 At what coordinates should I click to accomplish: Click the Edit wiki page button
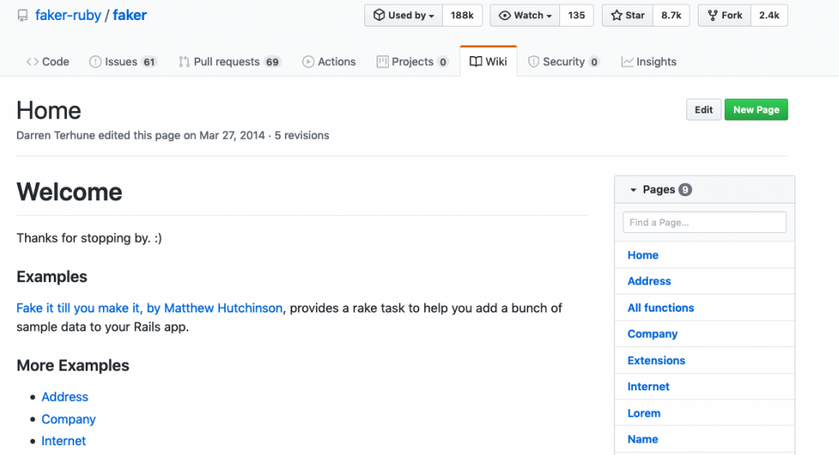coord(704,110)
